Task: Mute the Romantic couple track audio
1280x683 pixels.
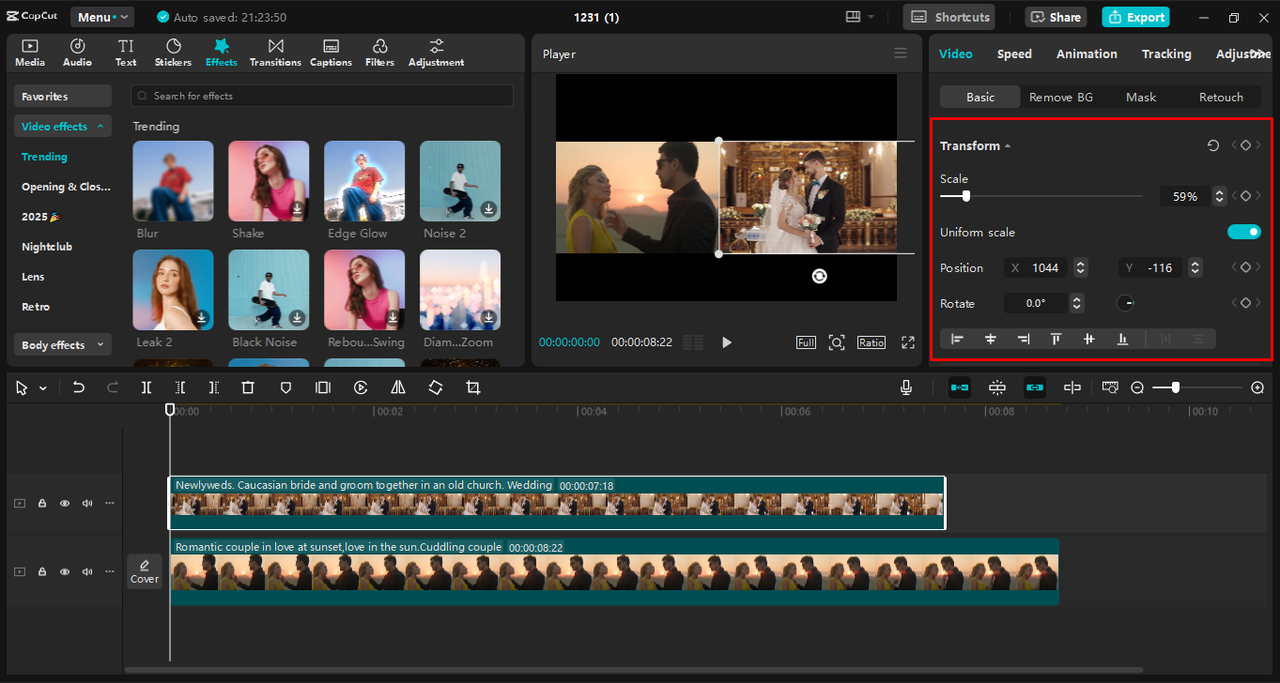Action: point(87,572)
